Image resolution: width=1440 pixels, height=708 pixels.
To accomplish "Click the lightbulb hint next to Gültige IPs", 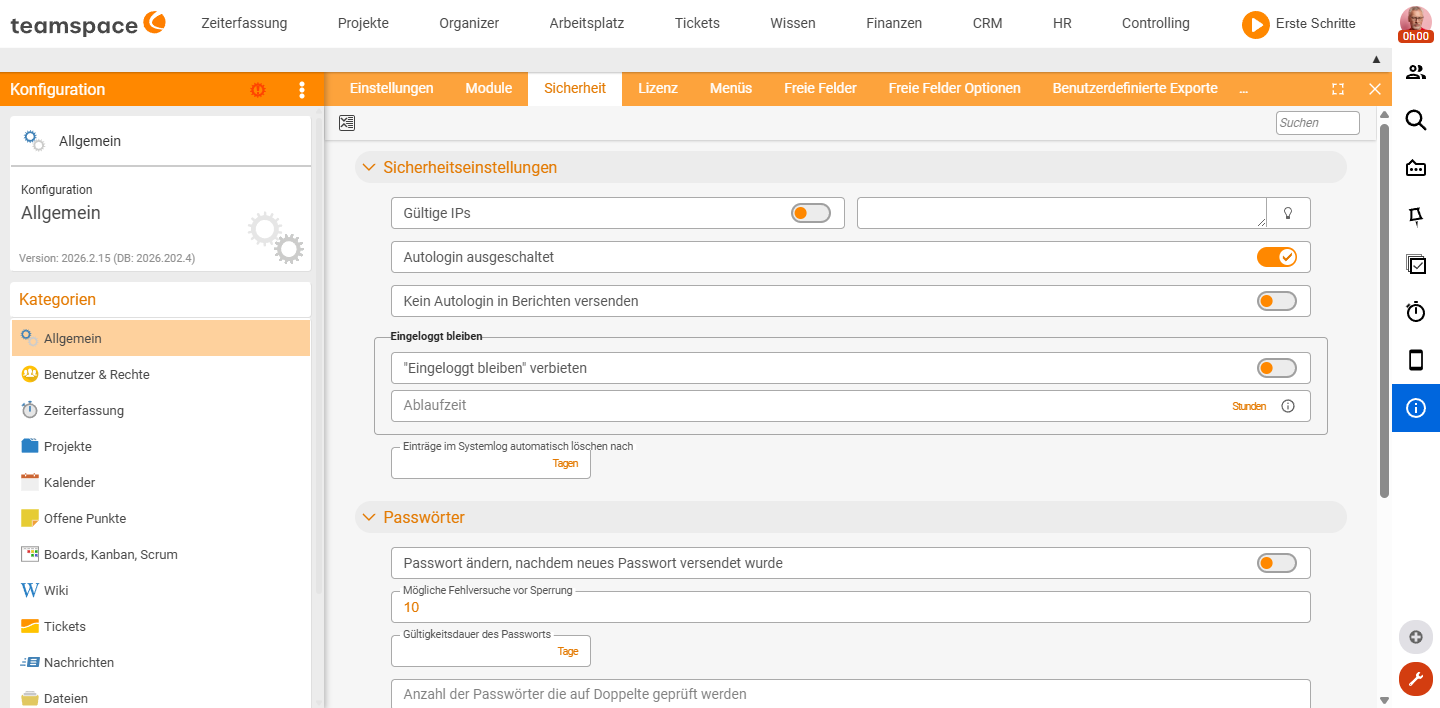I will pos(1288,213).
